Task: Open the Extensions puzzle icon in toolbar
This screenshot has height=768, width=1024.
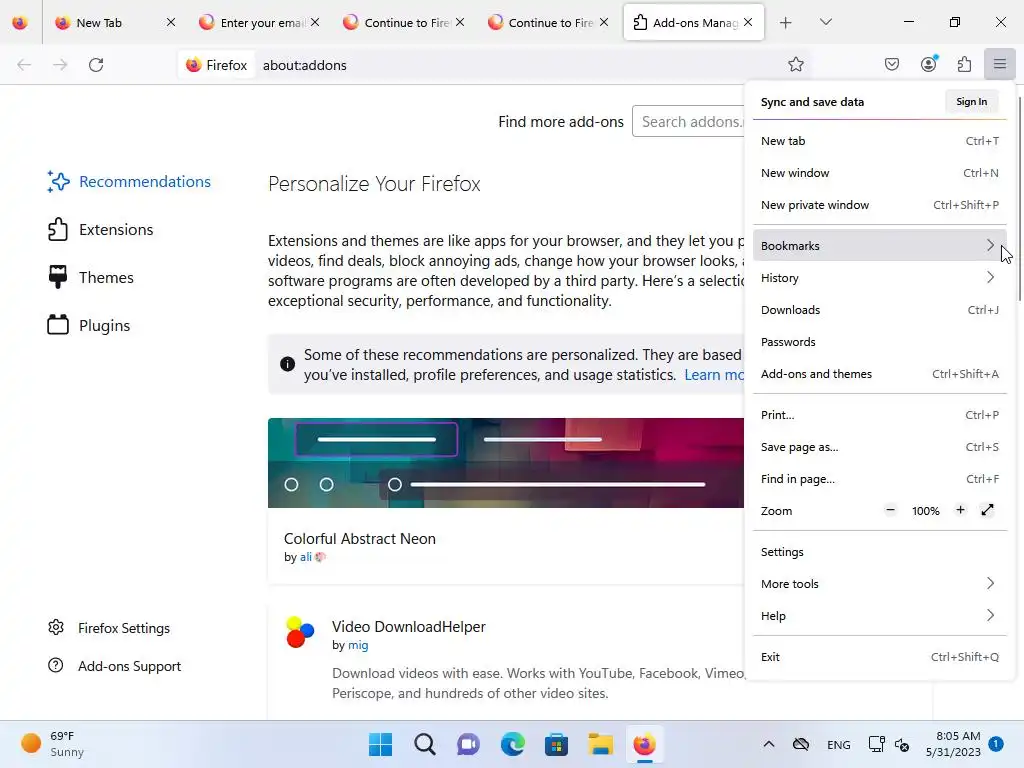Action: click(x=964, y=64)
